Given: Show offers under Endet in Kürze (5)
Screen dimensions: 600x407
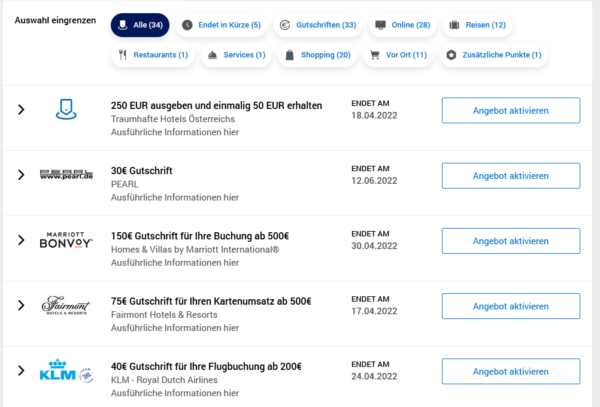Looking at the screenshot, I should (x=222, y=24).
